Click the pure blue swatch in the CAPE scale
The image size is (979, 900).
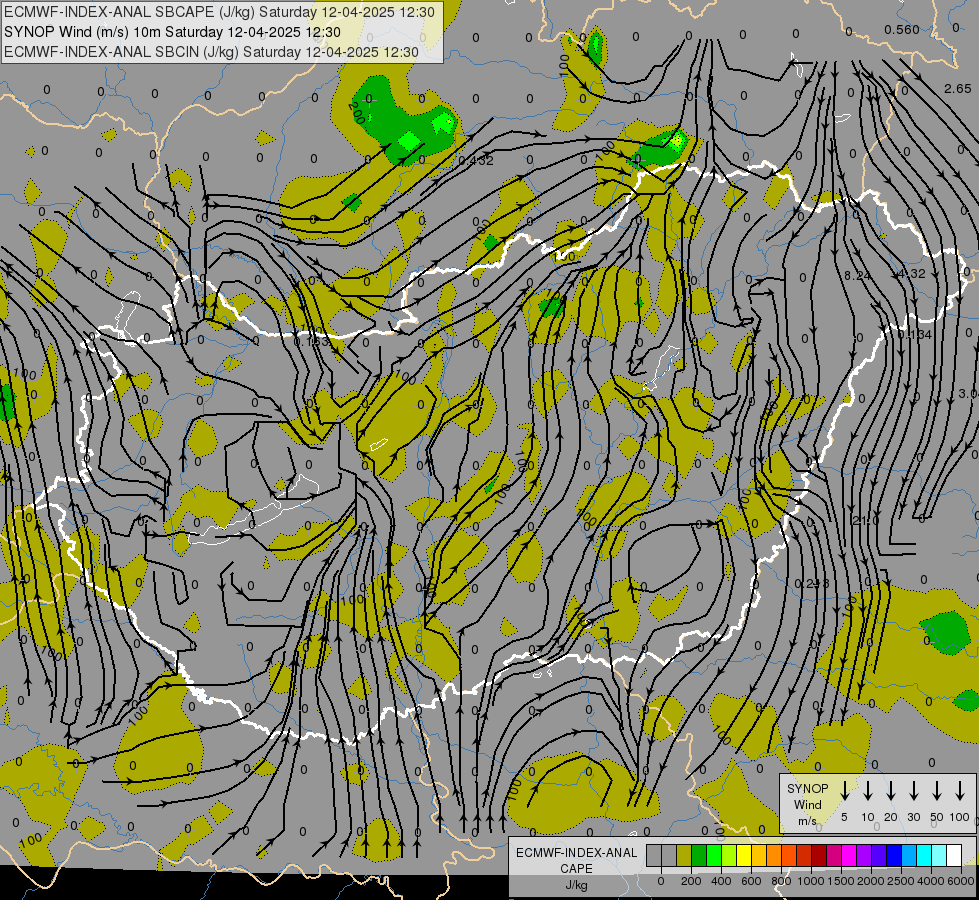pos(893,856)
